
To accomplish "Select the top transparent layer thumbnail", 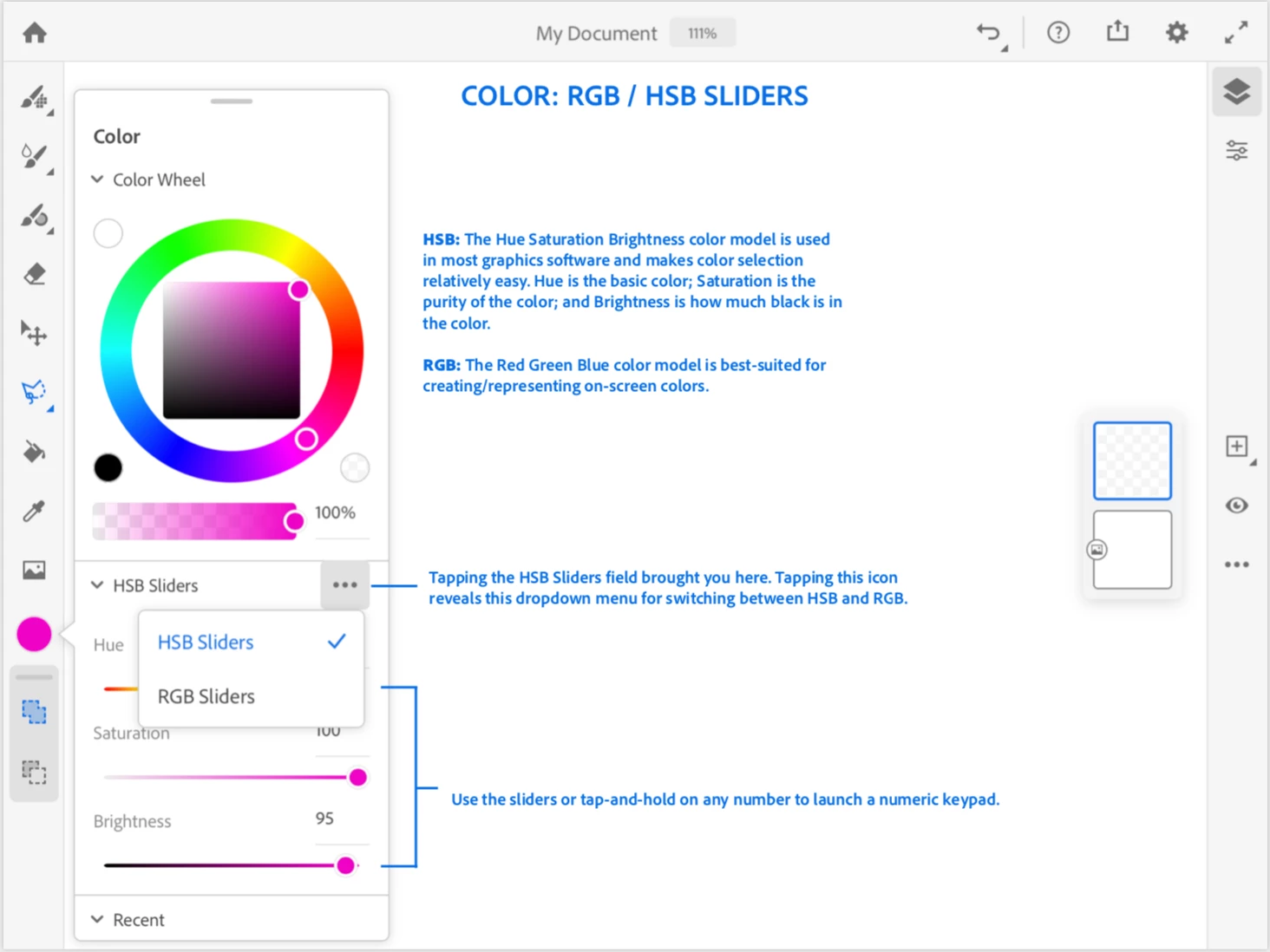I will (1132, 460).
